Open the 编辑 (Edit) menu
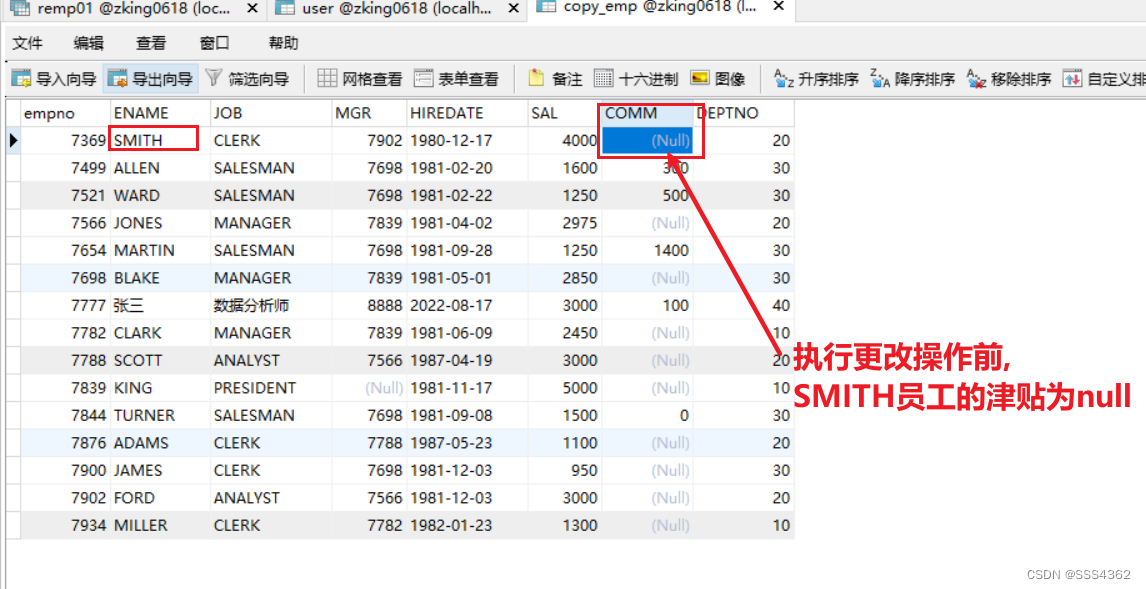The height and width of the screenshot is (589, 1146). pyautogui.click(x=88, y=43)
